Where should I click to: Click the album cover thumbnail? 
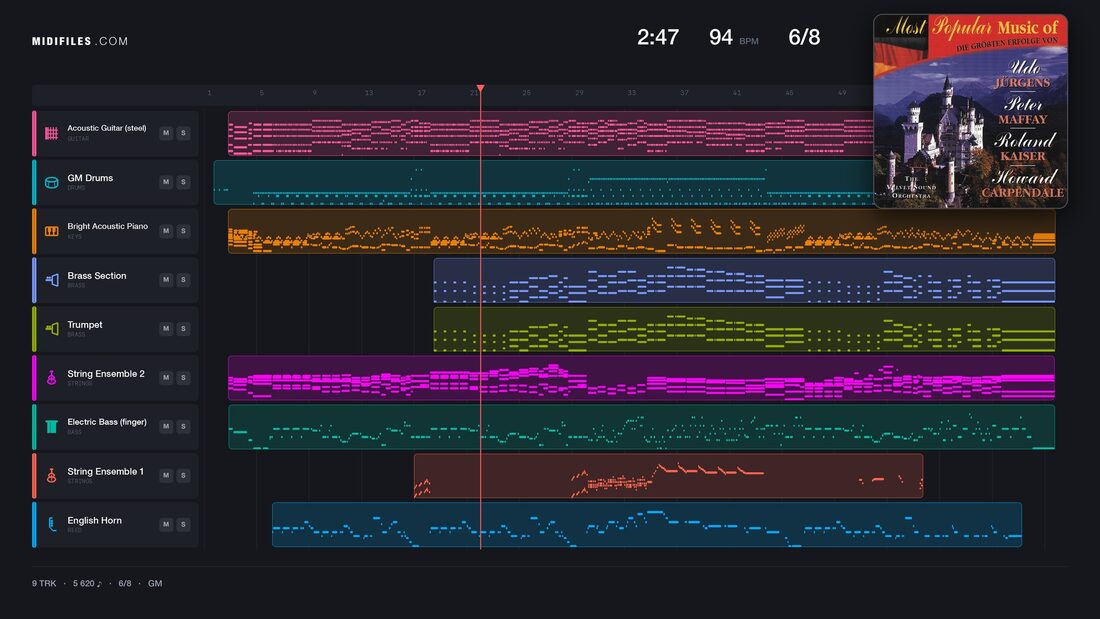pos(970,111)
